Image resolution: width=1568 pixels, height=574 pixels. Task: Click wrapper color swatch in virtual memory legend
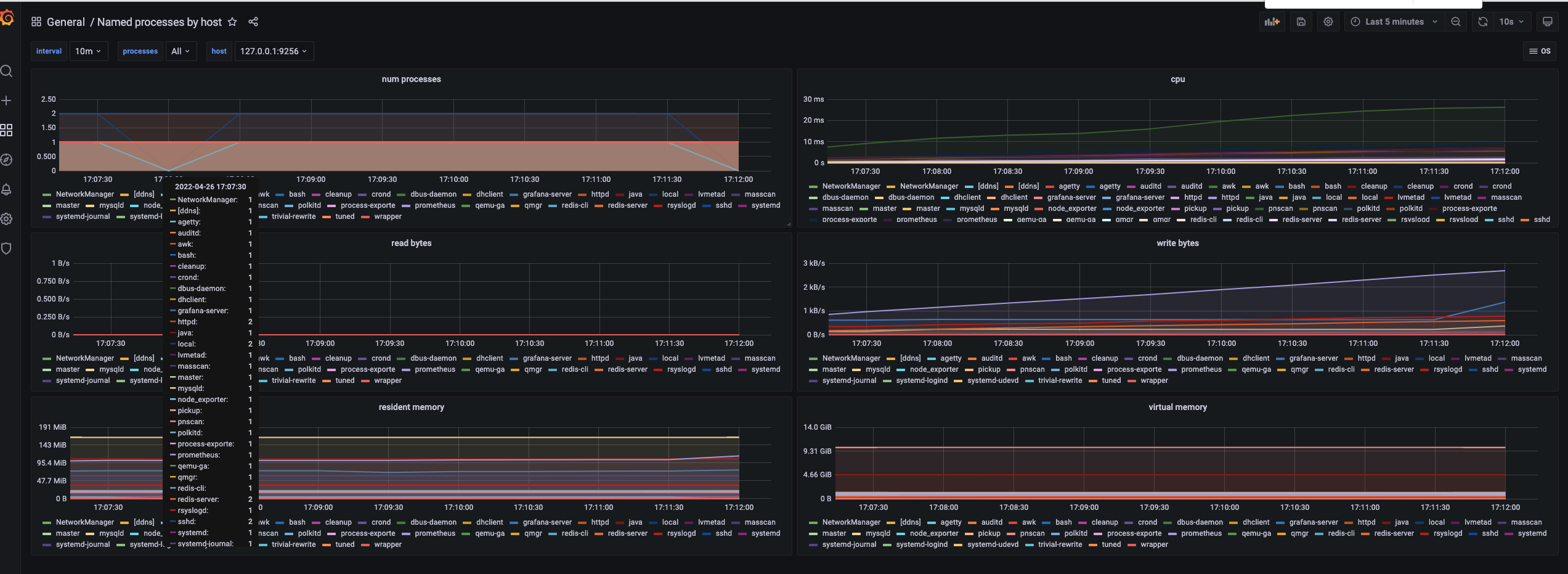(x=1132, y=545)
